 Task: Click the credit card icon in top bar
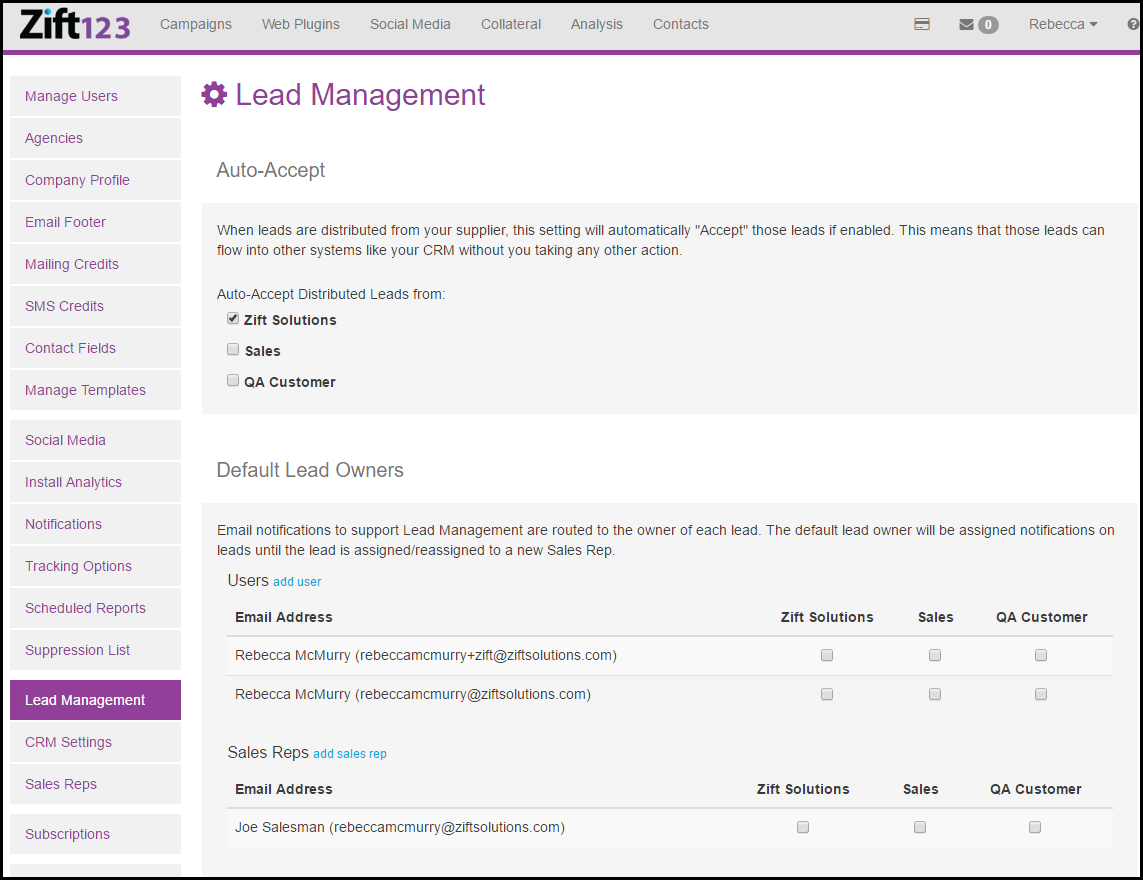(922, 24)
